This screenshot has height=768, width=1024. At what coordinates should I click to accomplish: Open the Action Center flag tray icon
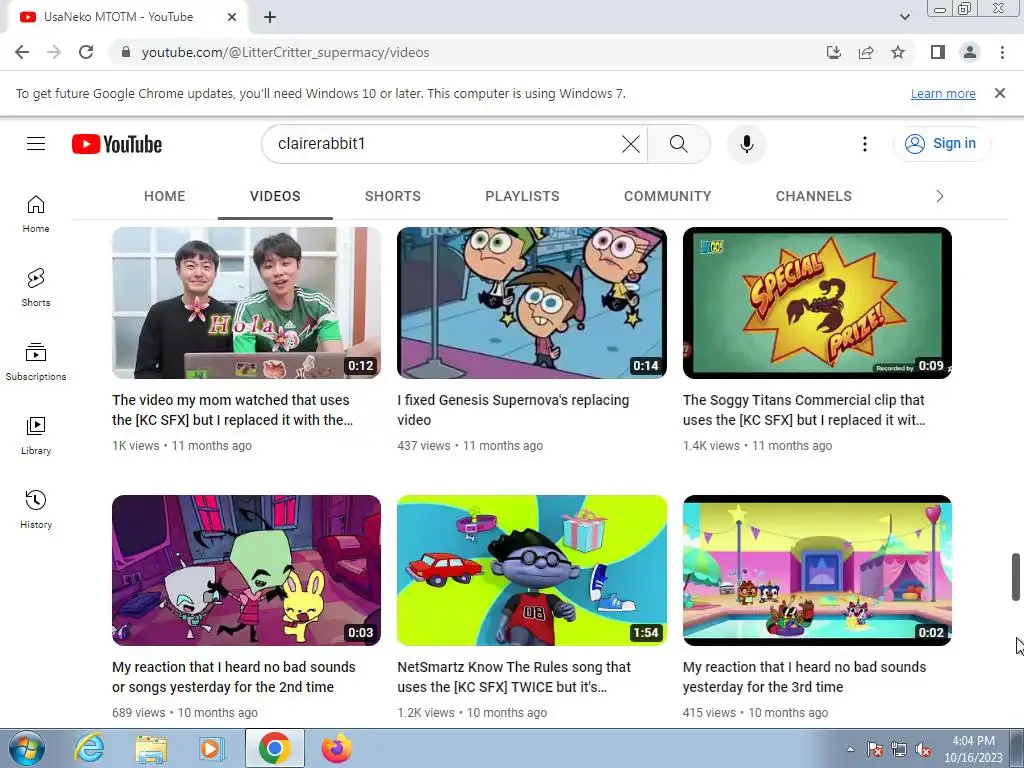pos(874,750)
